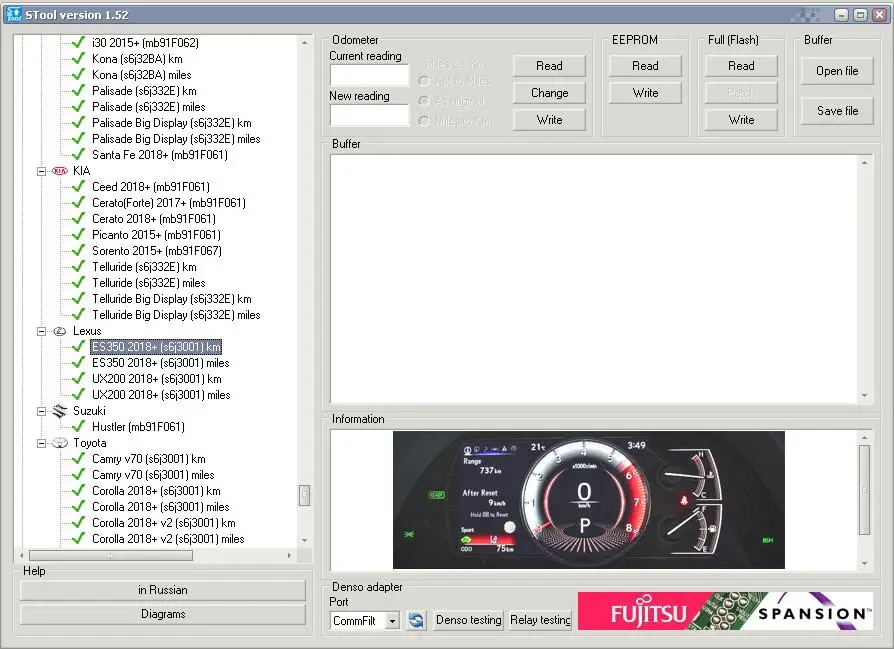Click the Lexus brand logo icon

pyautogui.click(x=60, y=331)
